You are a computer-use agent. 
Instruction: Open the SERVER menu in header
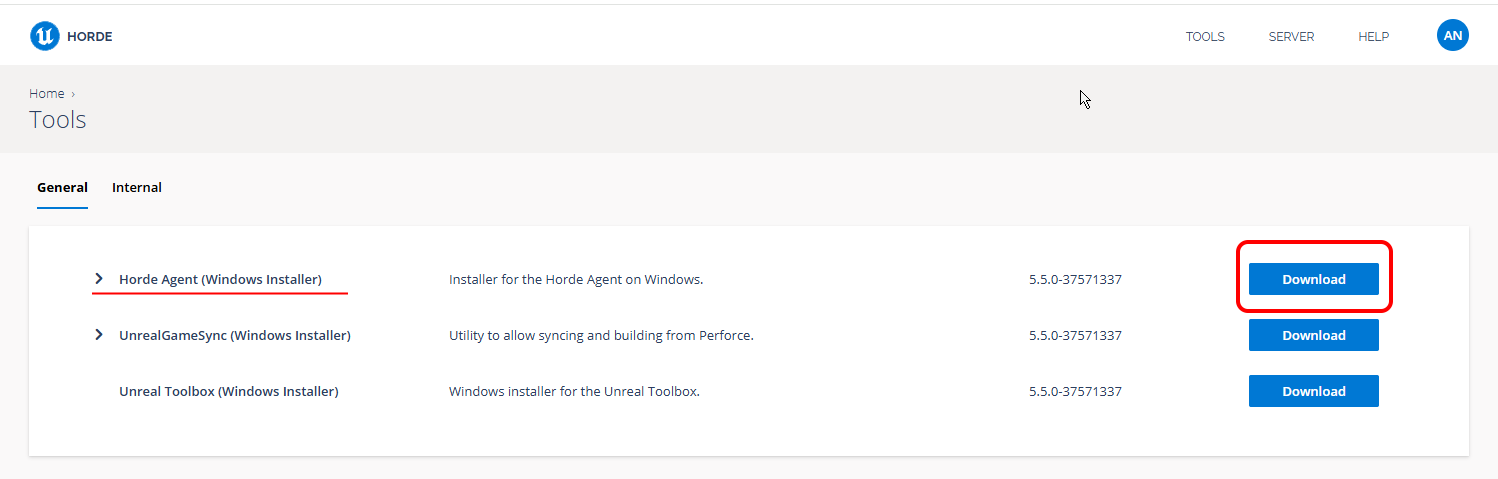pos(1291,37)
